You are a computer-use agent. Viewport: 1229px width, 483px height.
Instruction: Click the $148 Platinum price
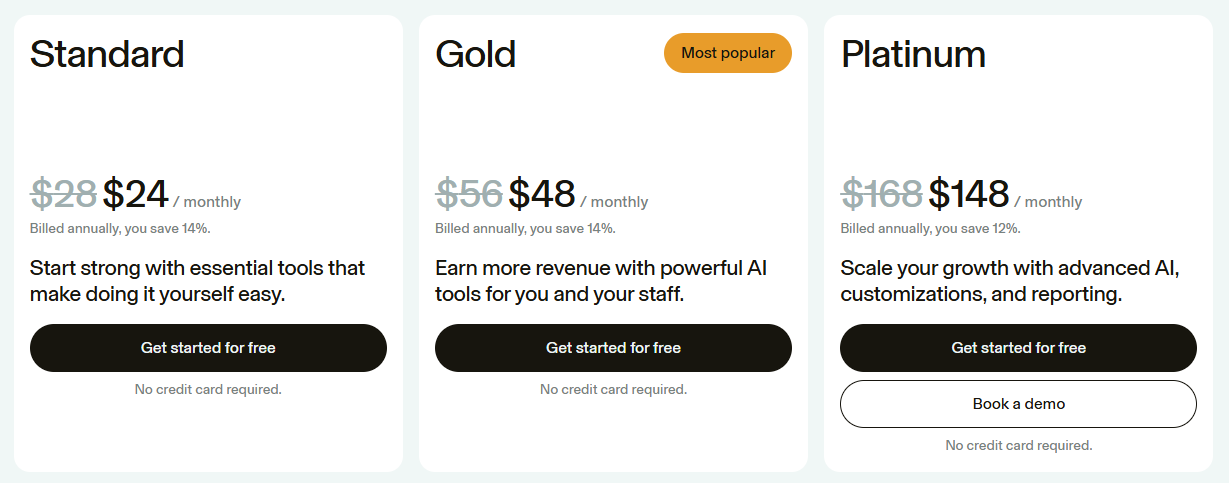pos(968,194)
